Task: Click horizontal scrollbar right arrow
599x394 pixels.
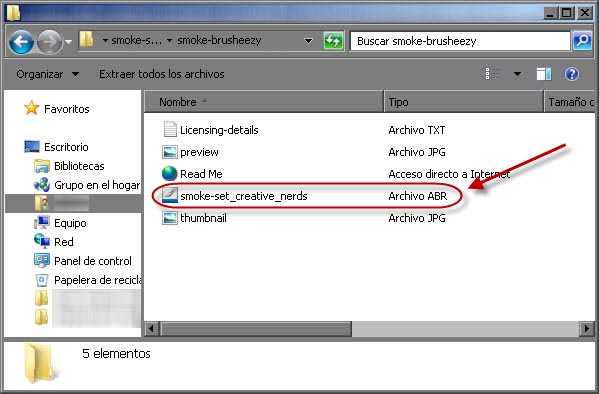Action: coord(587,329)
